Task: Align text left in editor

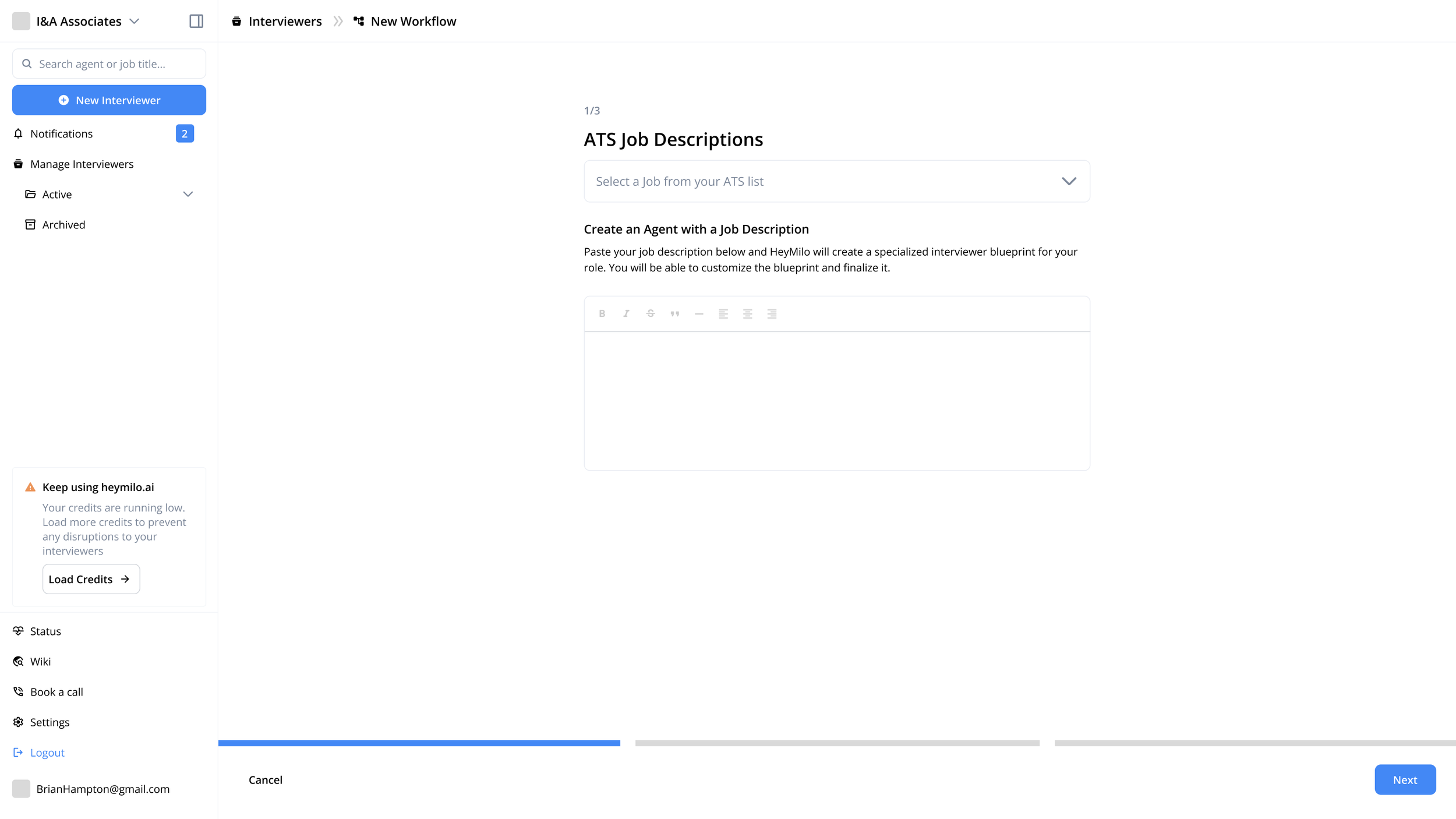Action: click(x=723, y=313)
